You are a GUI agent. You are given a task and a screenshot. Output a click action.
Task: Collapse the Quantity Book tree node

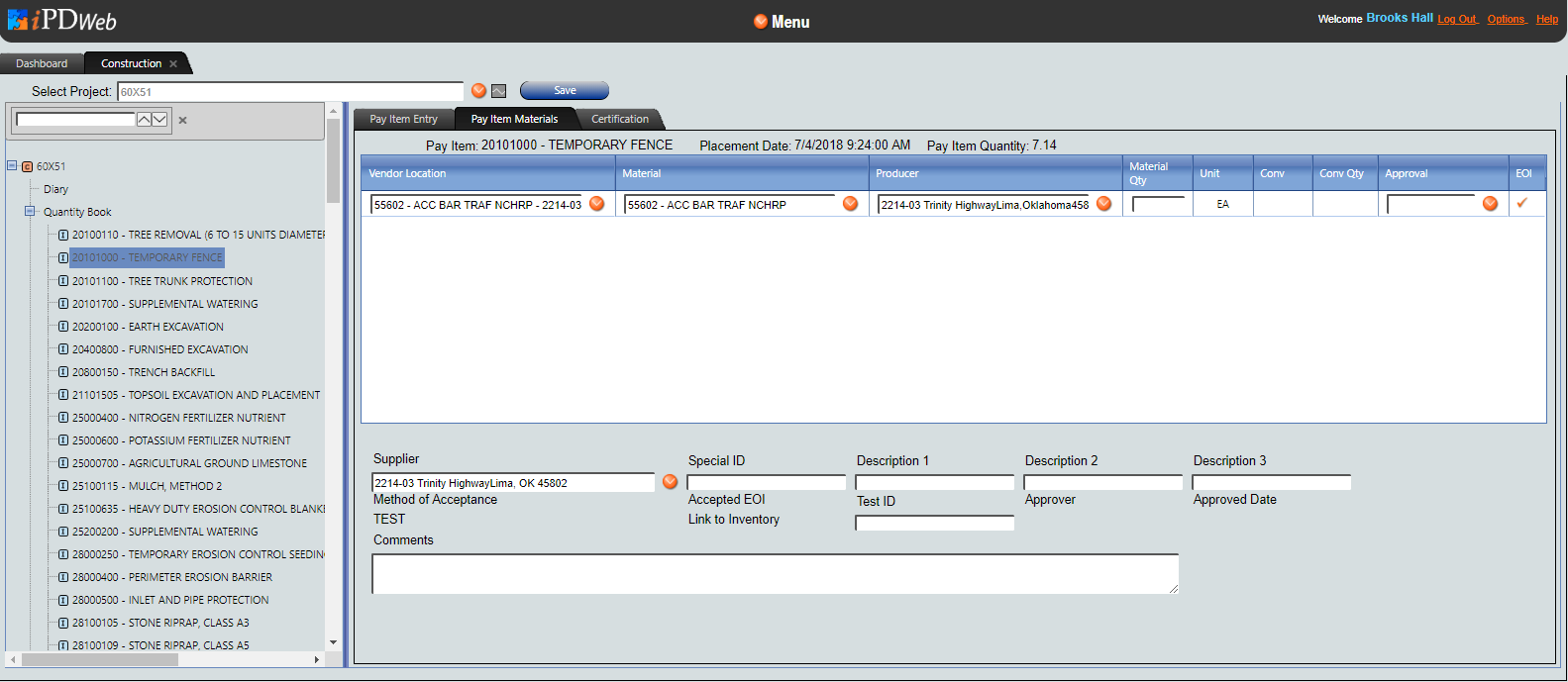coord(30,212)
